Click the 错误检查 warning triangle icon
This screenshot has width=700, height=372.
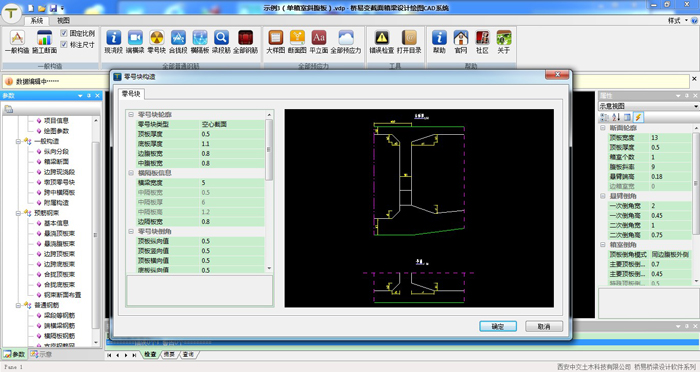pos(382,38)
